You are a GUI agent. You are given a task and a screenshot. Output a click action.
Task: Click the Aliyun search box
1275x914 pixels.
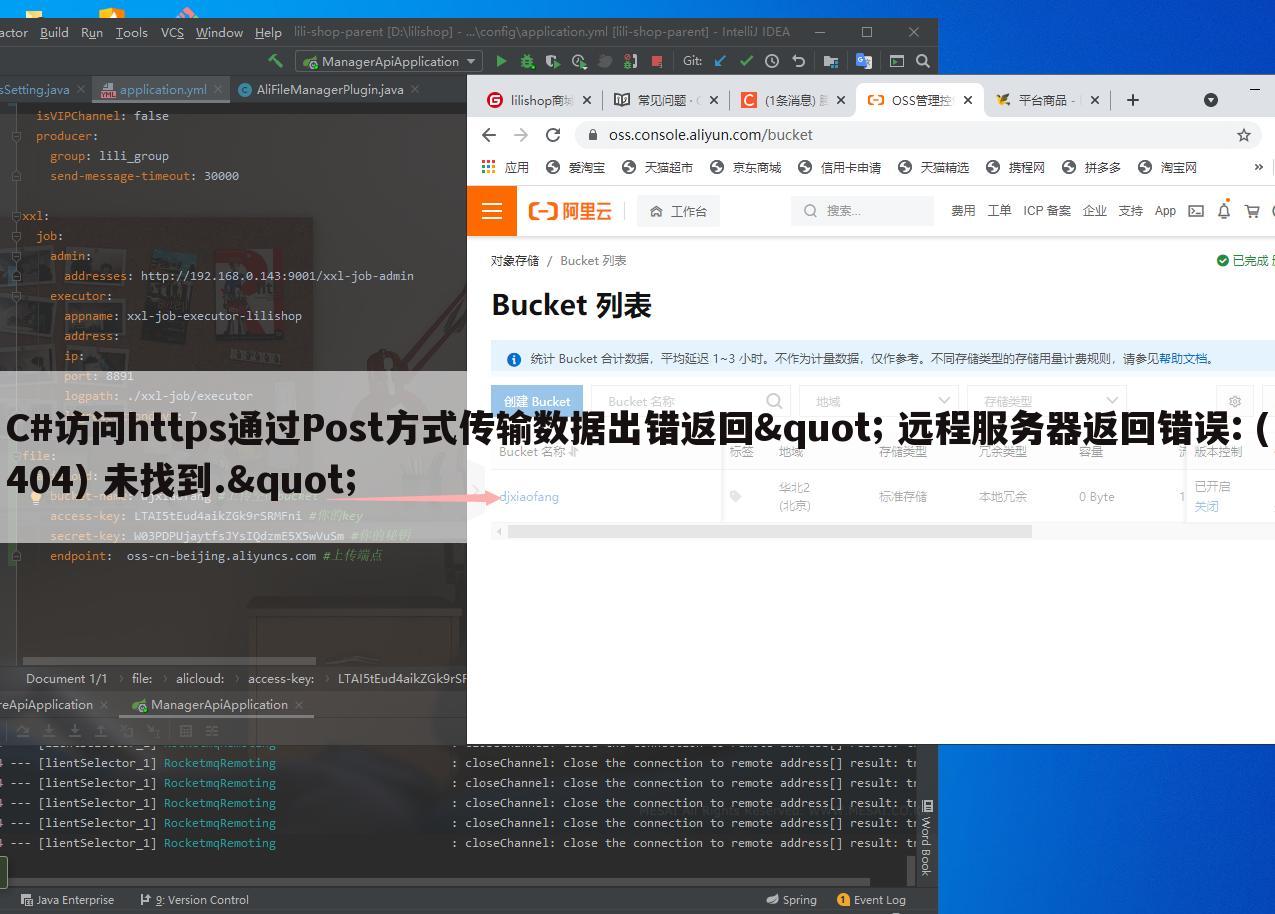(863, 211)
